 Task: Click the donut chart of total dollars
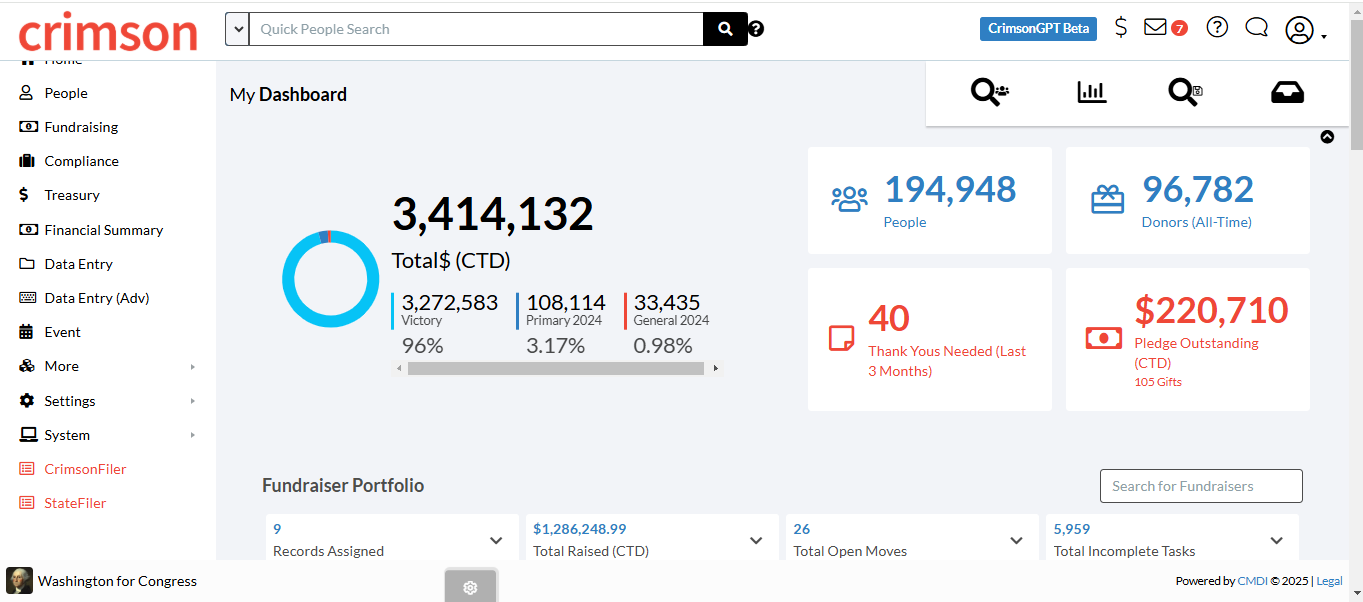coord(330,279)
